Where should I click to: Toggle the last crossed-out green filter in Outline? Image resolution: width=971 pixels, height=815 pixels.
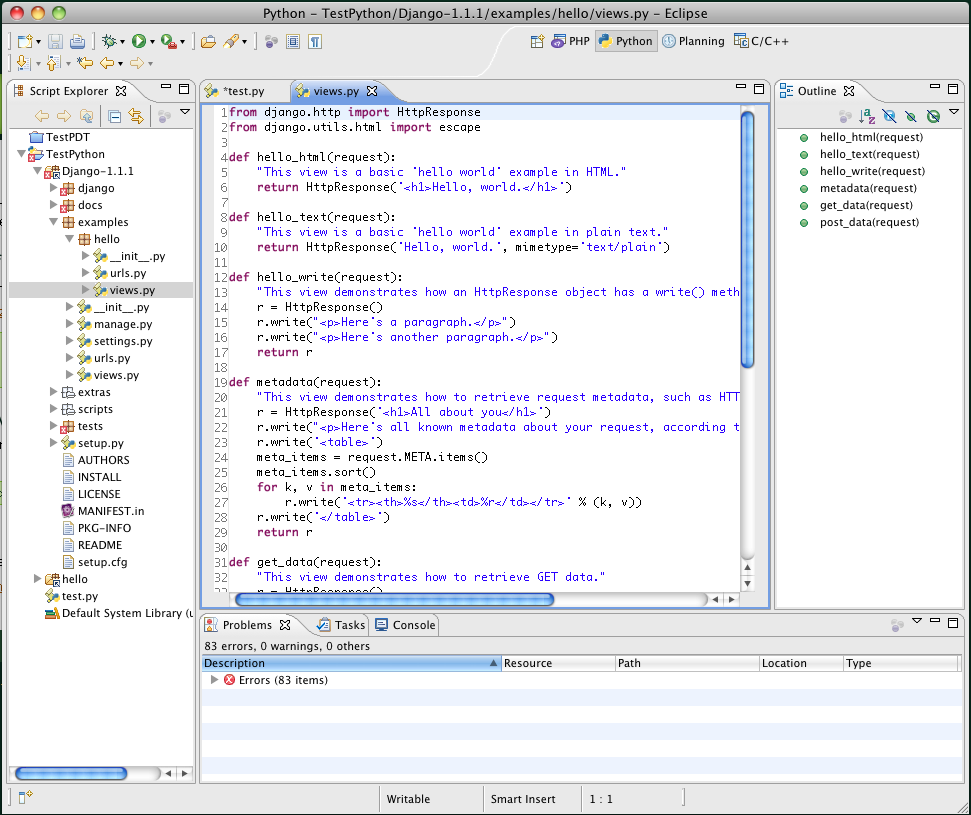933,116
